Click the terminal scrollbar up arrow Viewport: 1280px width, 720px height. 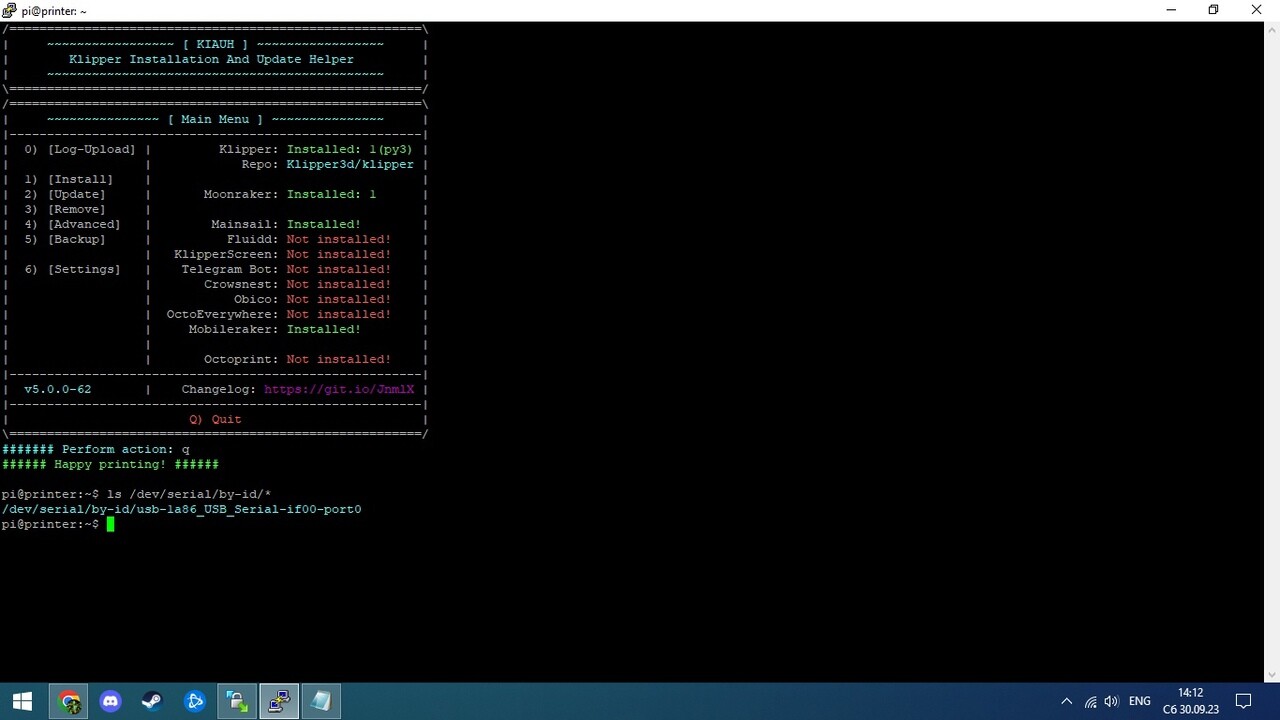coord(1272,30)
